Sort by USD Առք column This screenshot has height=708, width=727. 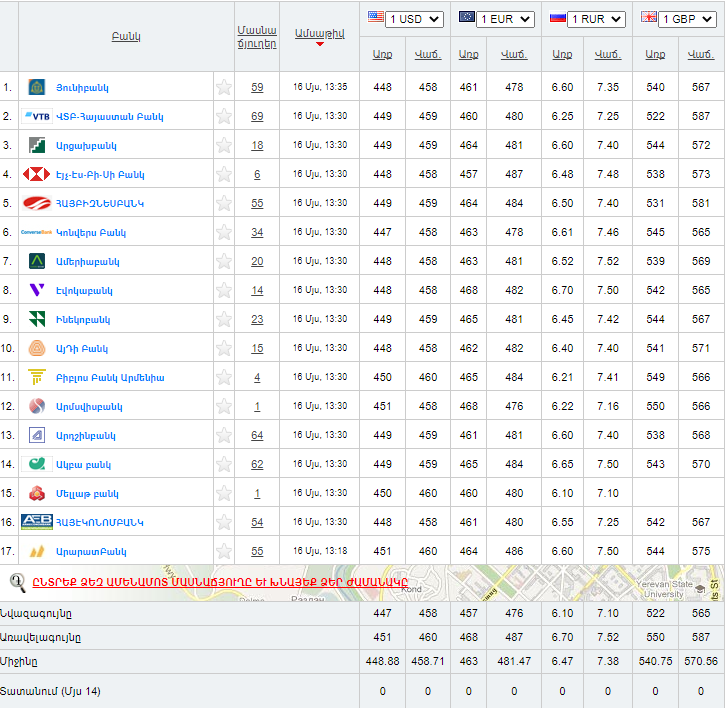[x=382, y=54]
